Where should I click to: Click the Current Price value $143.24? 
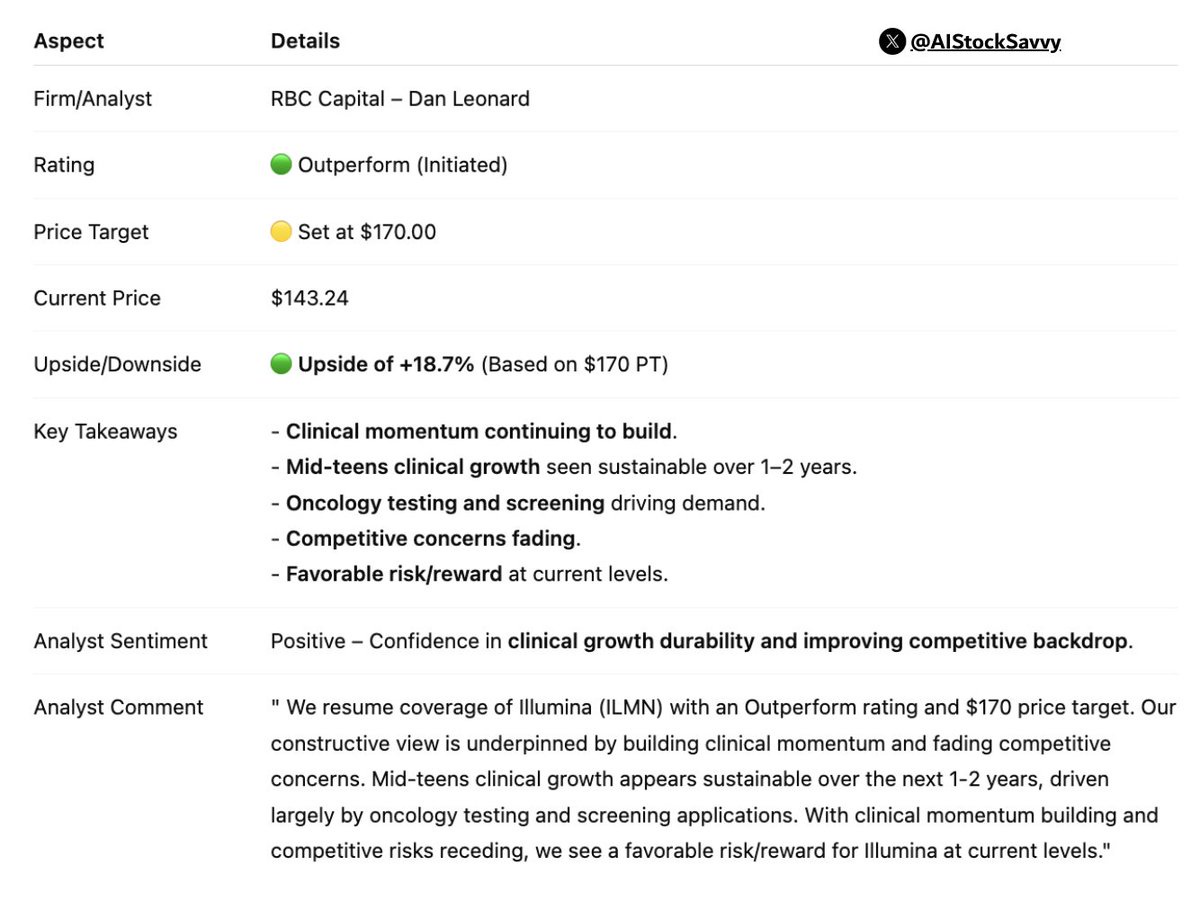pyautogui.click(x=310, y=298)
